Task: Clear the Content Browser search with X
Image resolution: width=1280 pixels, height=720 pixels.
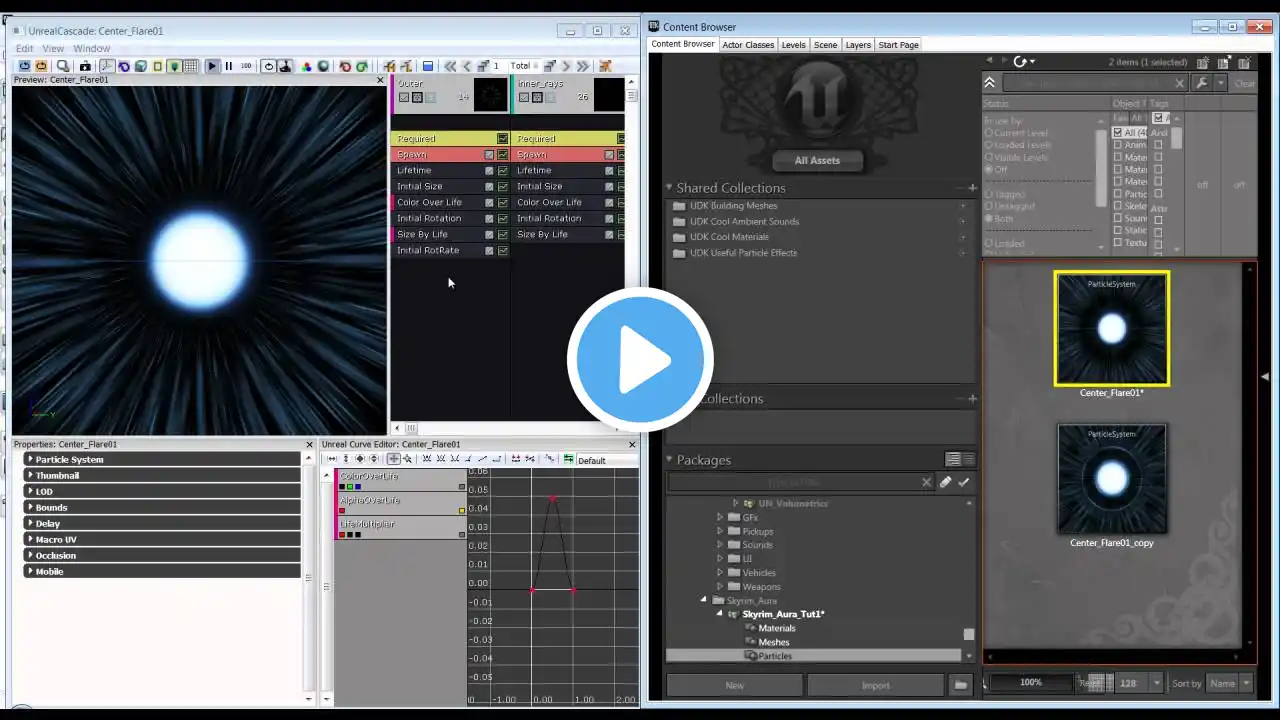Action: pos(1180,84)
